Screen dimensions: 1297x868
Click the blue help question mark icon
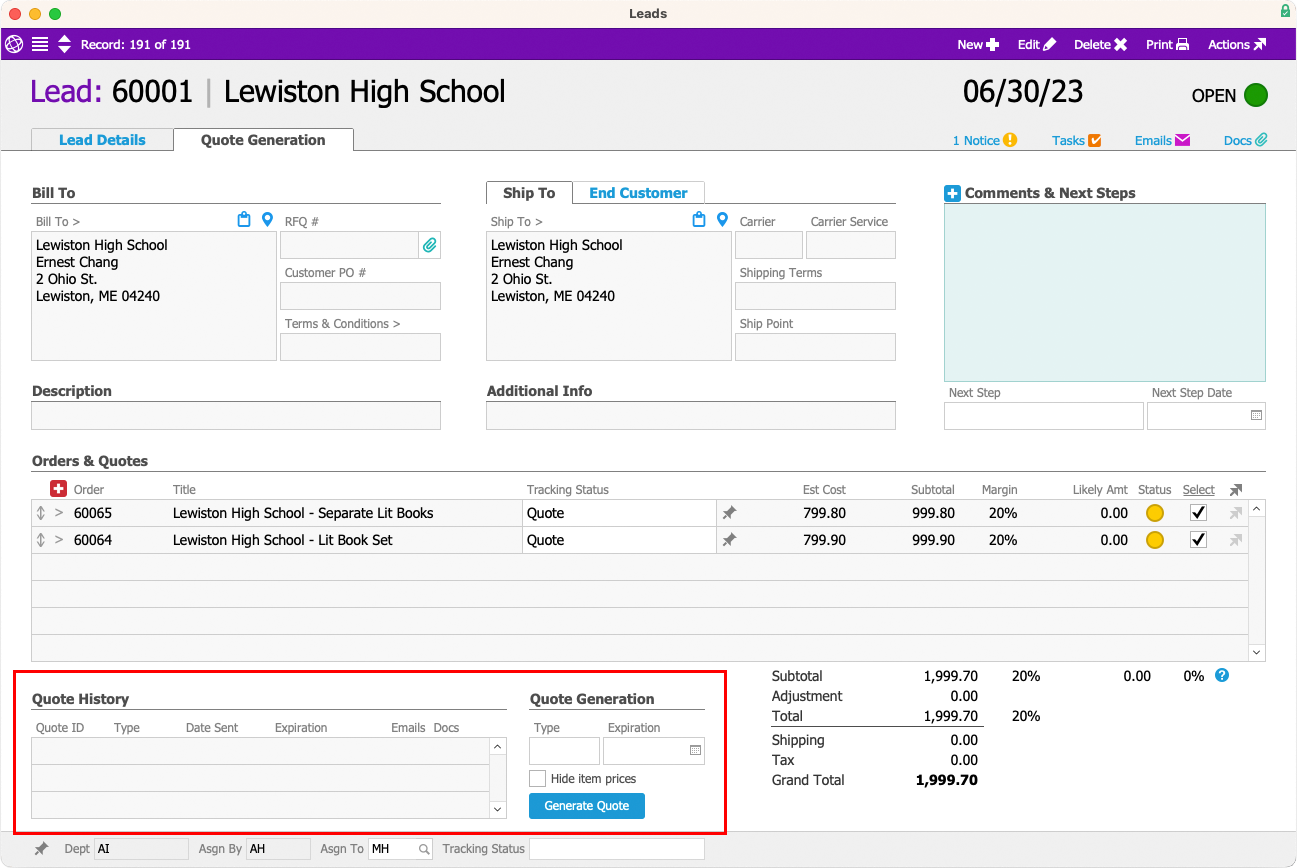[1221, 676]
